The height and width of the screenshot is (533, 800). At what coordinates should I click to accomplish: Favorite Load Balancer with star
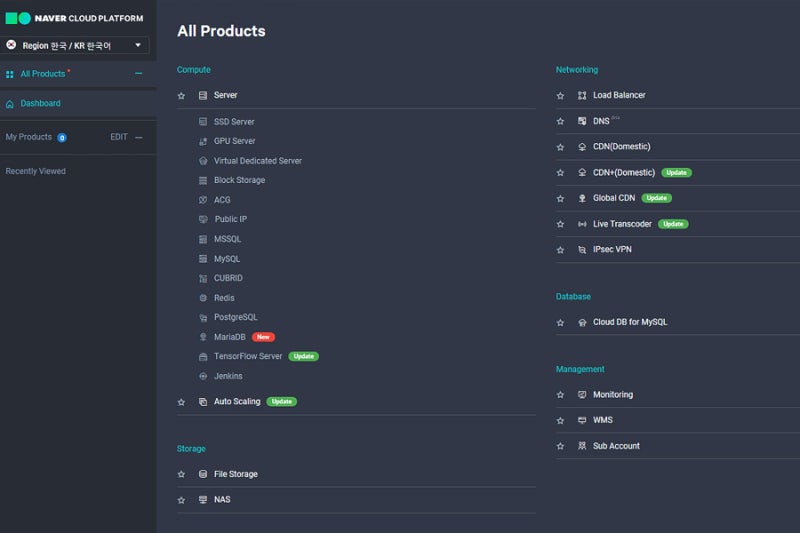(x=560, y=96)
